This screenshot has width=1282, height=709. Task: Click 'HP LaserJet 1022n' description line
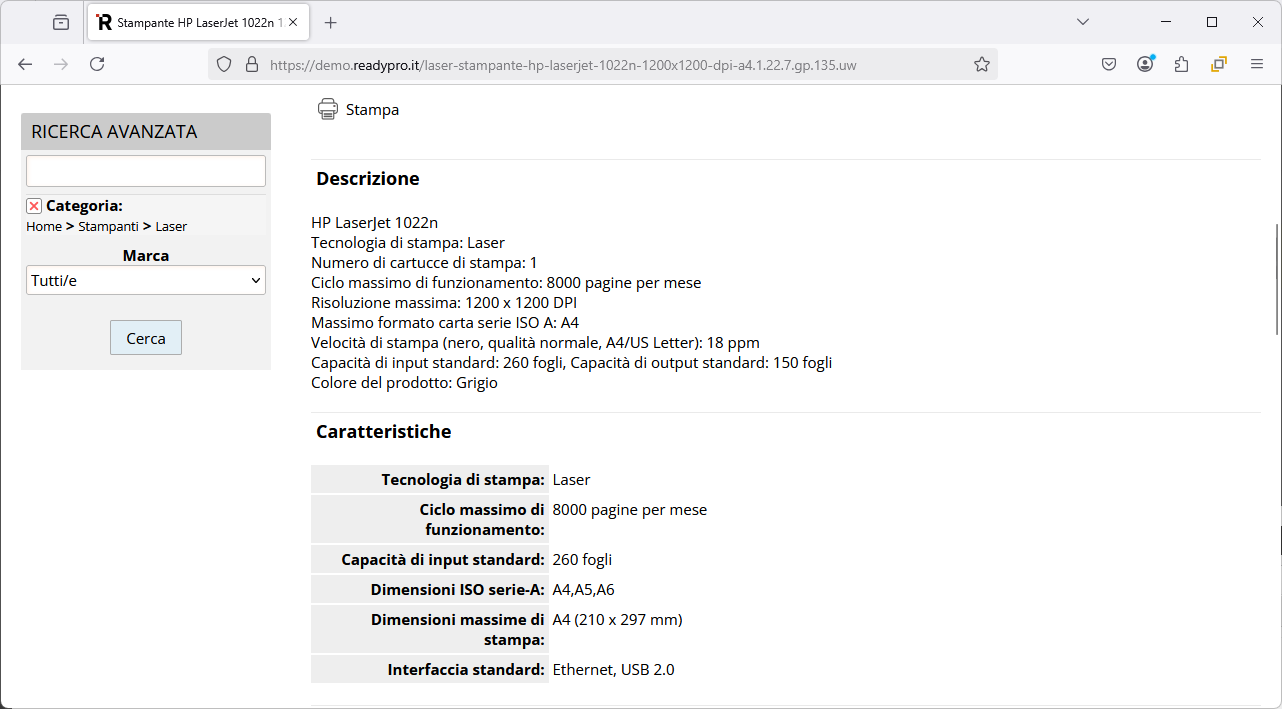375,222
